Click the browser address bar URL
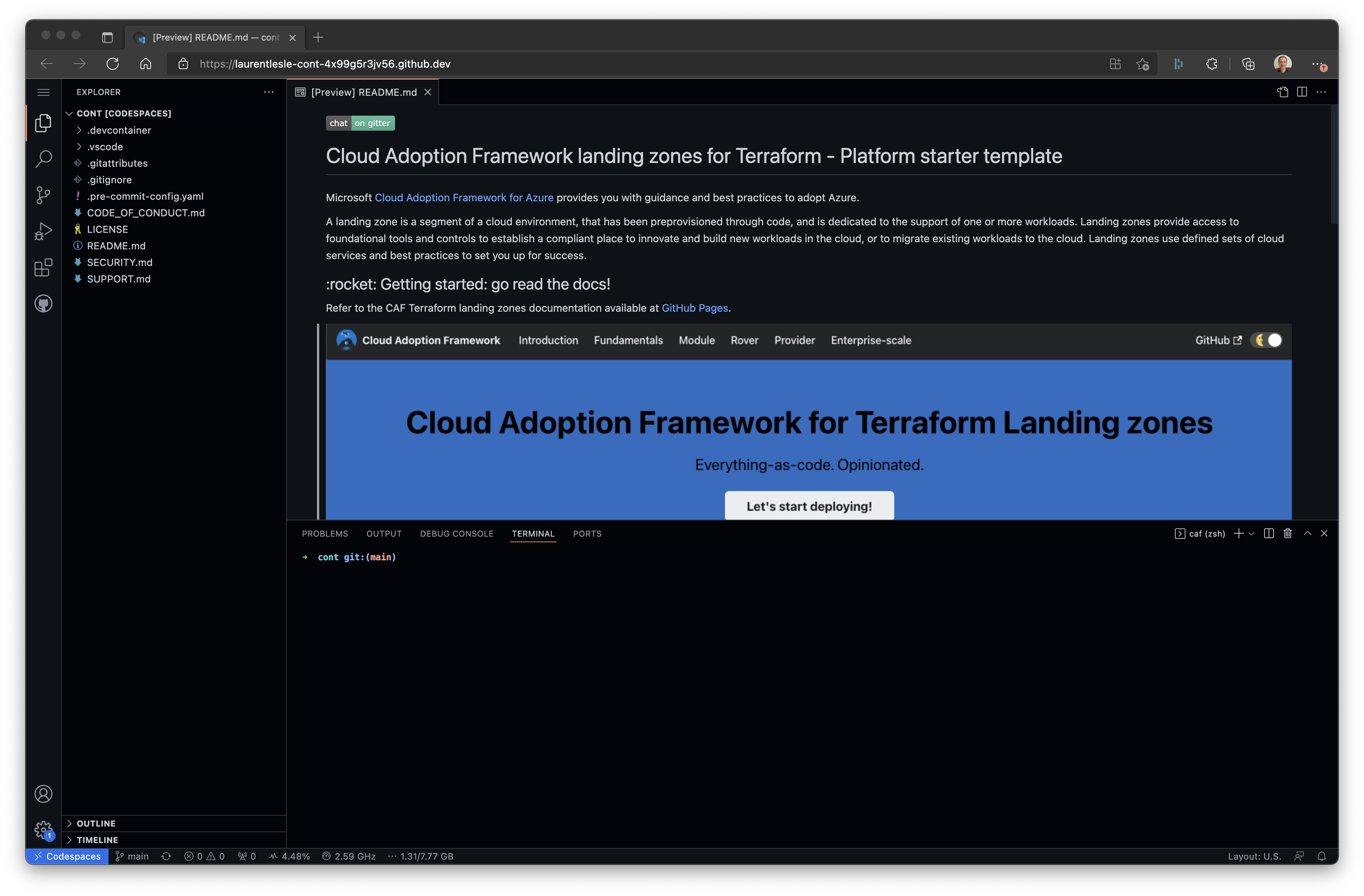Viewport: 1364px width, 896px height. (325, 63)
